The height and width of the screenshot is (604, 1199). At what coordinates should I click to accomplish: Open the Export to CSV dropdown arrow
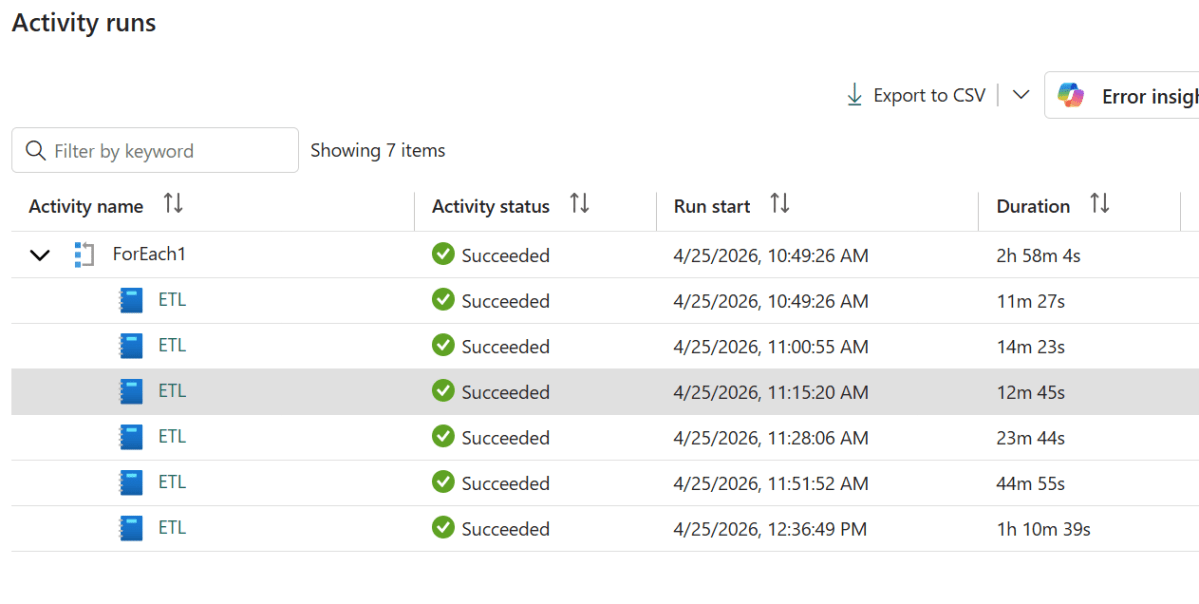coord(1021,94)
